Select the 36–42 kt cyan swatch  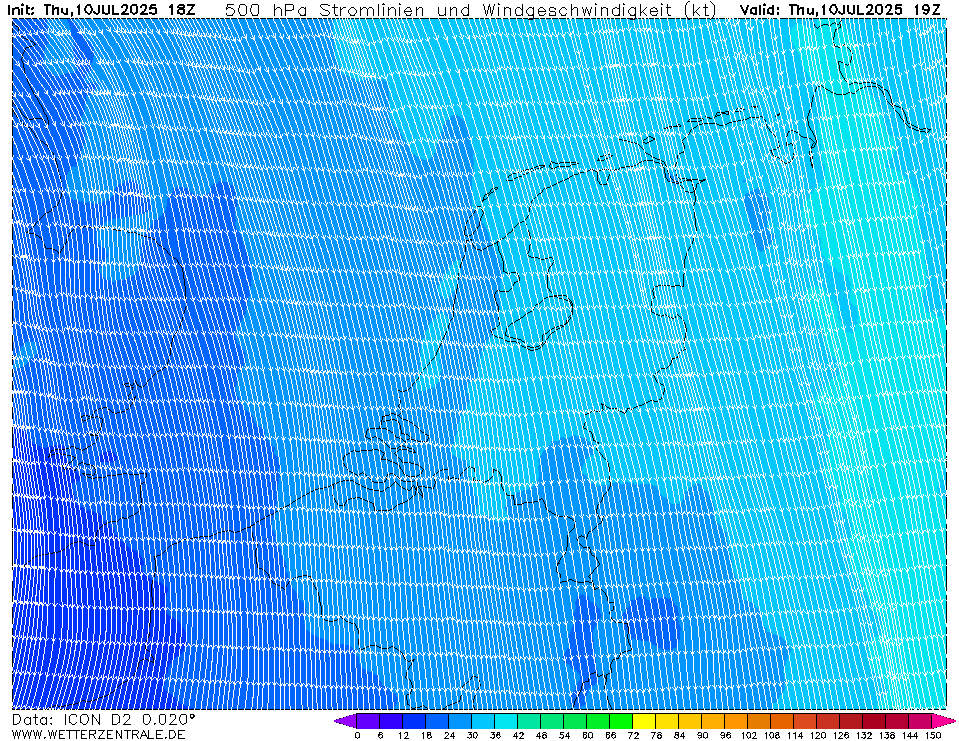pos(506,721)
